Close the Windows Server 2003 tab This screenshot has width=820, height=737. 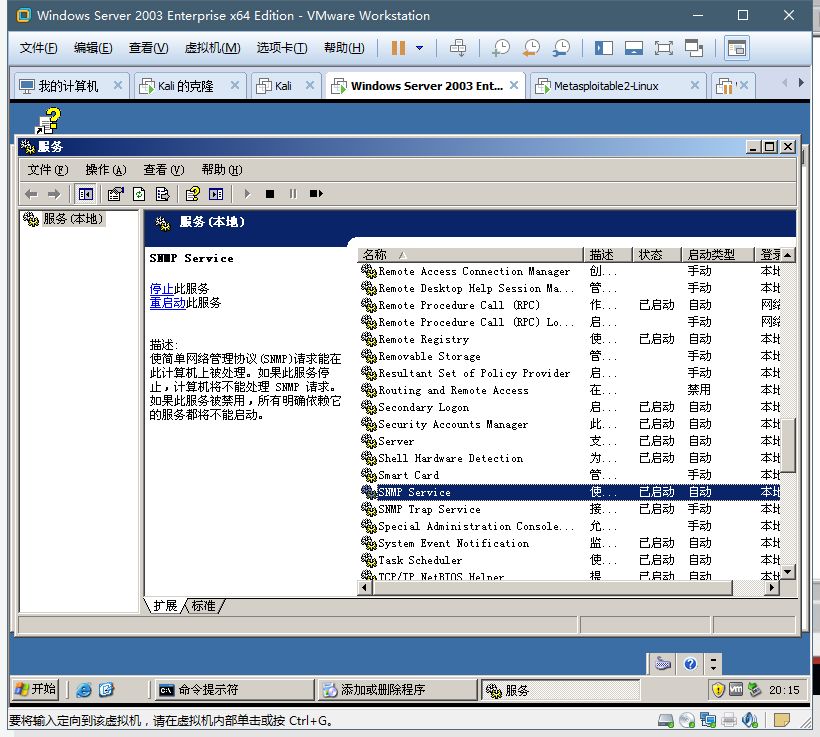tap(514, 85)
